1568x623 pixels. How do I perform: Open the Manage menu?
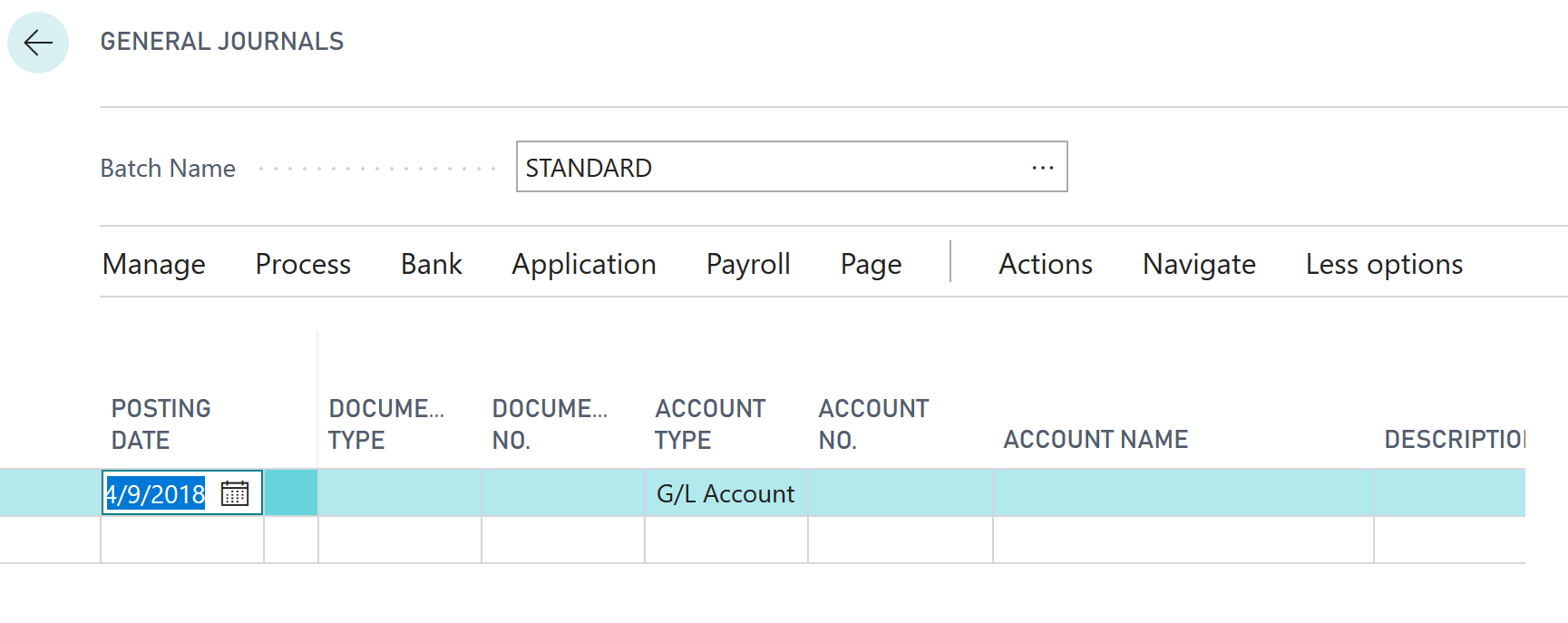click(x=154, y=264)
